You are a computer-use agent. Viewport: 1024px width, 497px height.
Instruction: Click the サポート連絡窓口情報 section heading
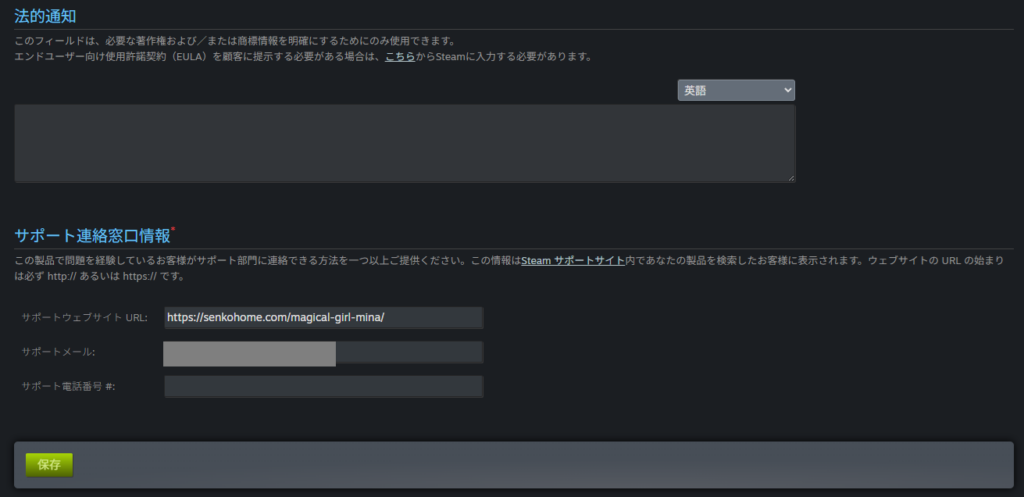pos(92,237)
